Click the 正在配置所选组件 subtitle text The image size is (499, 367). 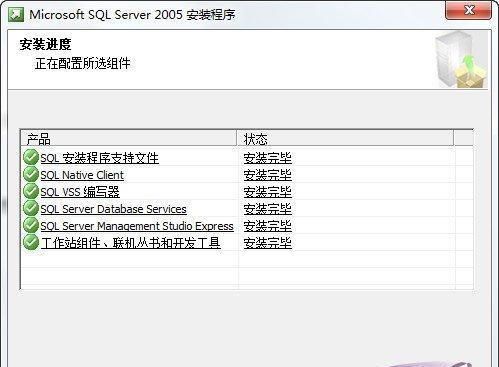coord(82,63)
